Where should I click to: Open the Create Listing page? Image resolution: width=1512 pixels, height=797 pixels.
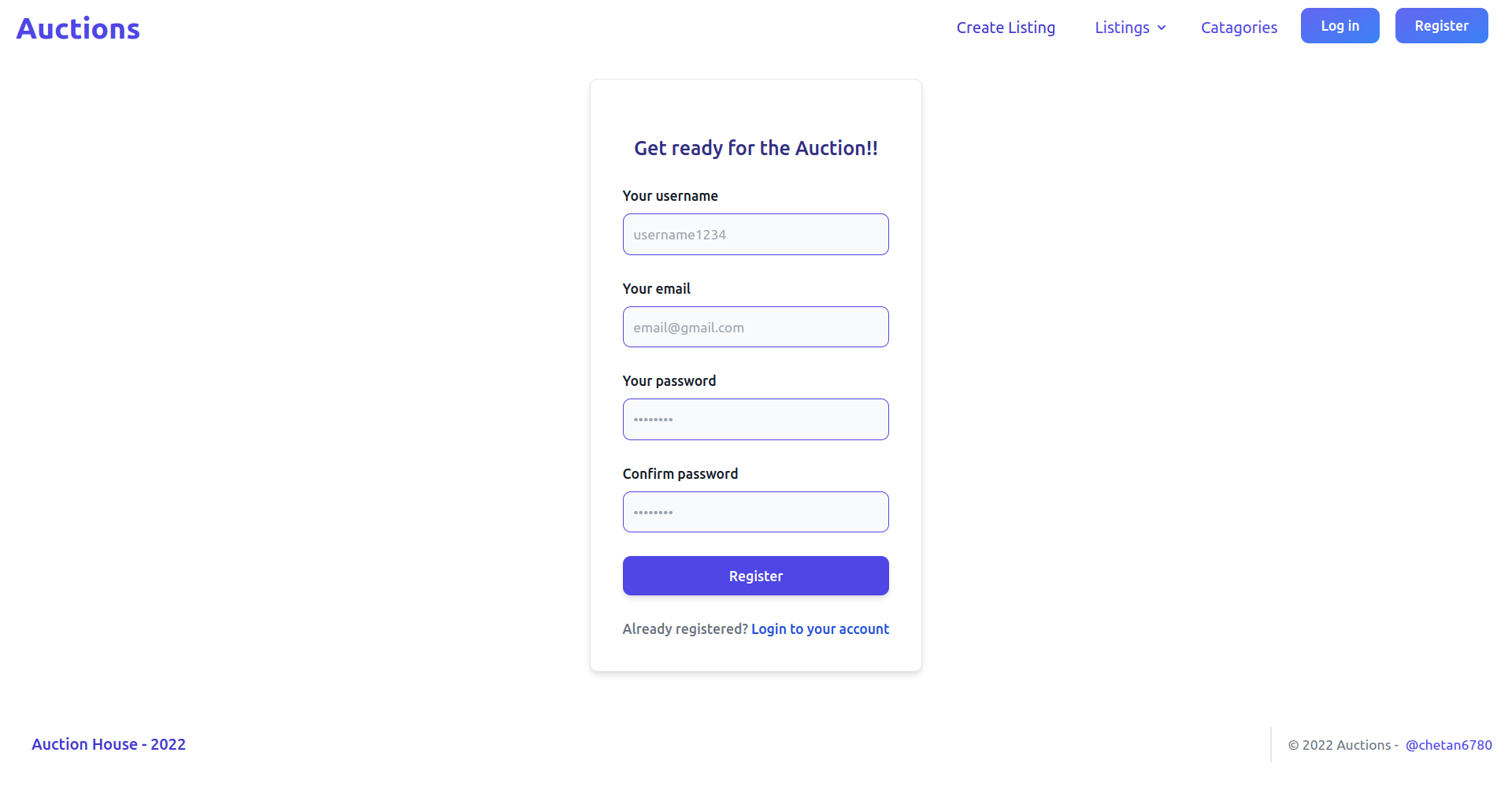pyautogui.click(x=1006, y=28)
